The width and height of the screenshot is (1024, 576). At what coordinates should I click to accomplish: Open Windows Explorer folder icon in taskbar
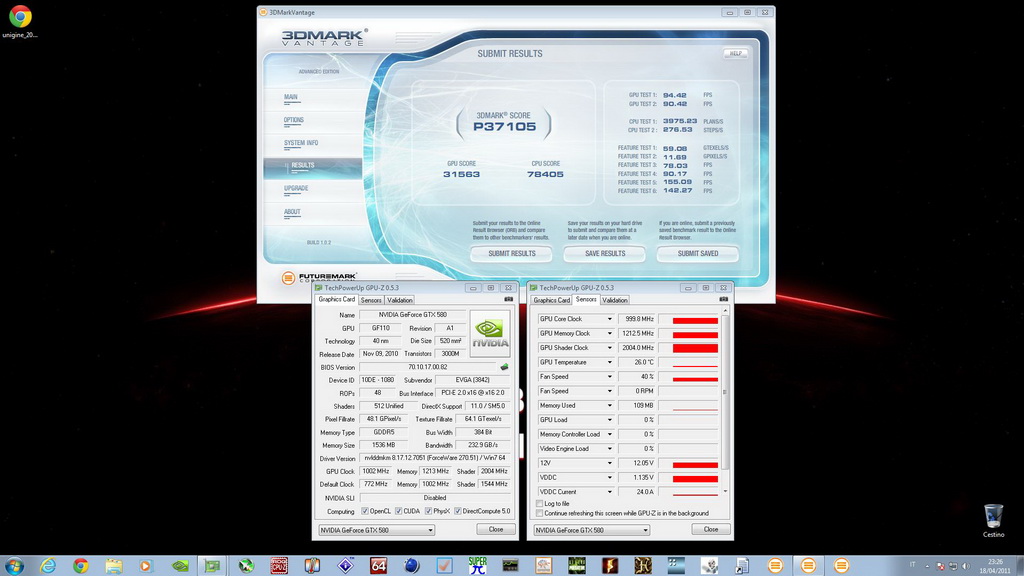point(114,566)
